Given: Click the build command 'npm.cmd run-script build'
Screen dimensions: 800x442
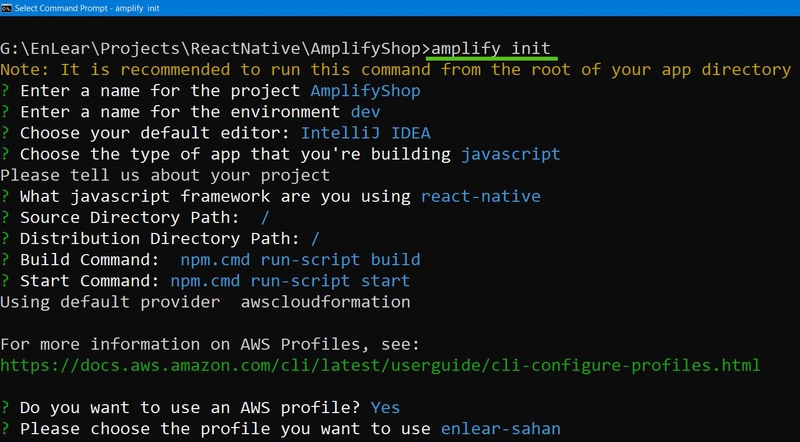Looking at the screenshot, I should point(301,260).
